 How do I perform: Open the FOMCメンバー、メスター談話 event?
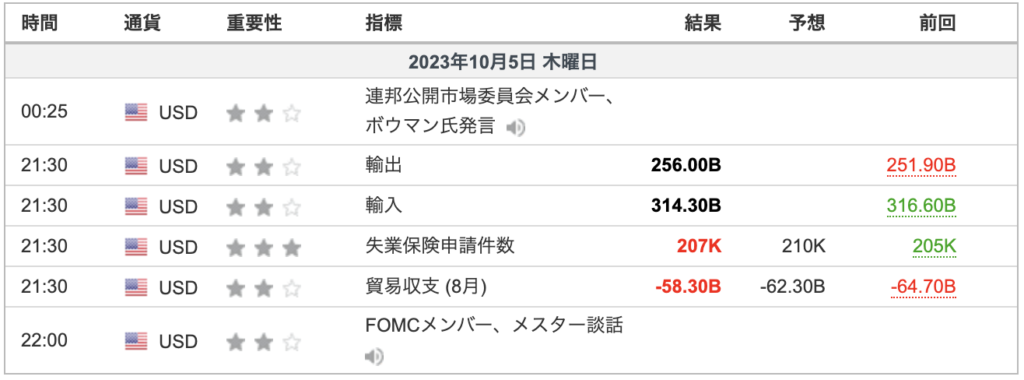[x=494, y=325]
